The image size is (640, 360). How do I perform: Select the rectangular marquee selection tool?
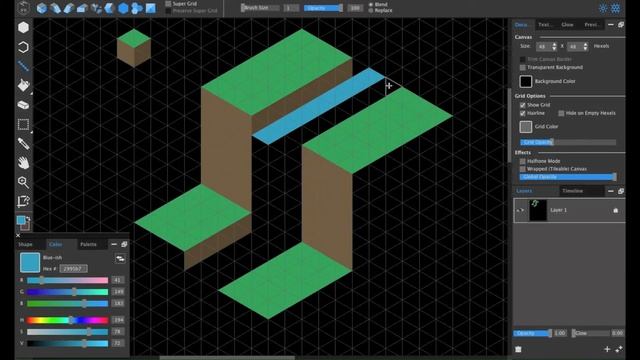tap(23, 124)
